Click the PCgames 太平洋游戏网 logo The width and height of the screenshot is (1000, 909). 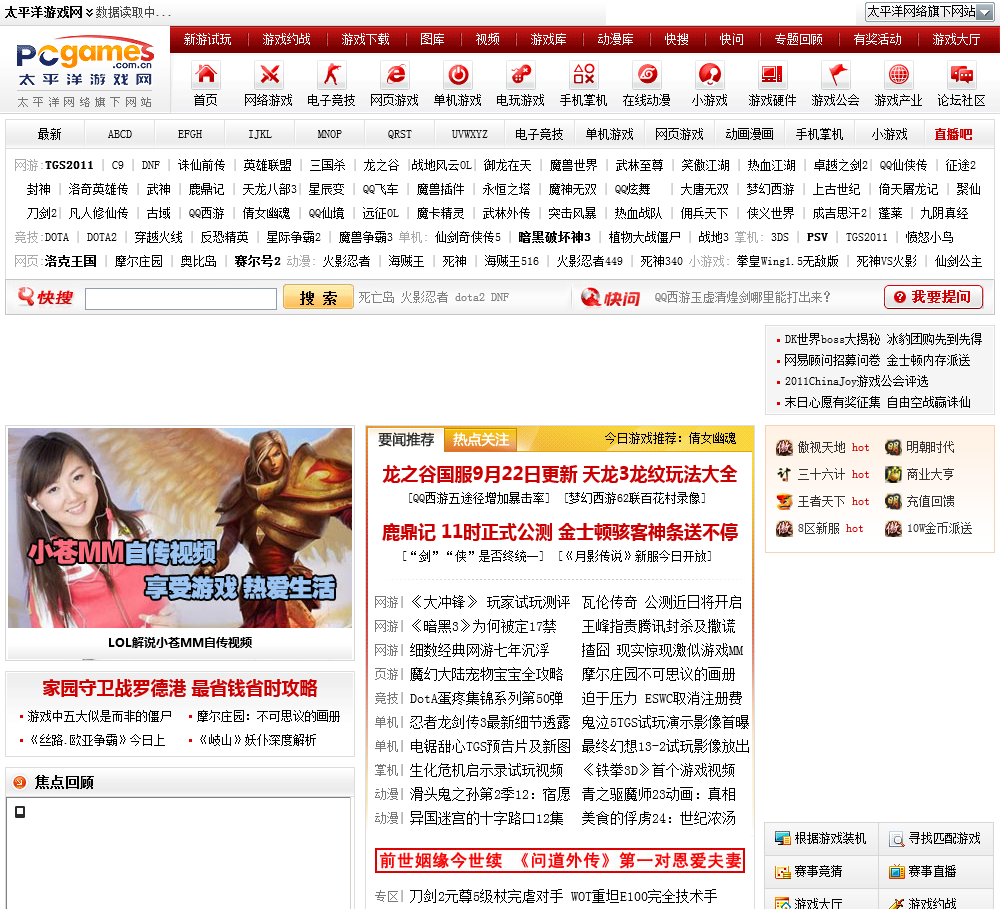[x=85, y=70]
